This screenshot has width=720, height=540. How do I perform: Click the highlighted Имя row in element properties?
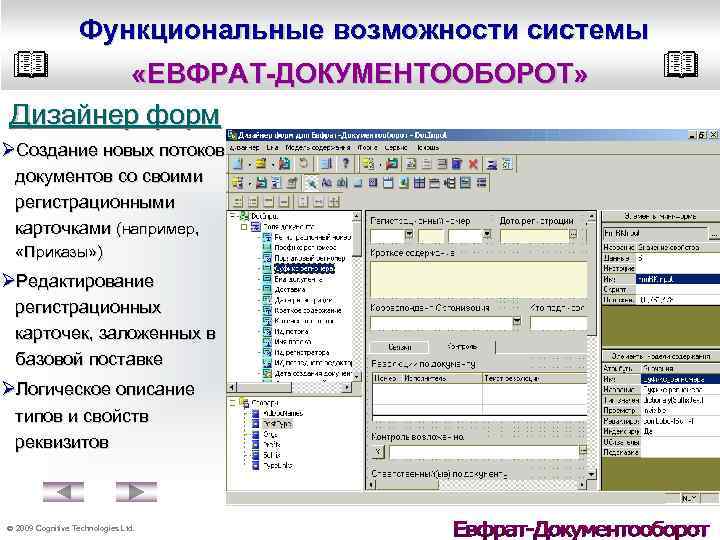661,279
